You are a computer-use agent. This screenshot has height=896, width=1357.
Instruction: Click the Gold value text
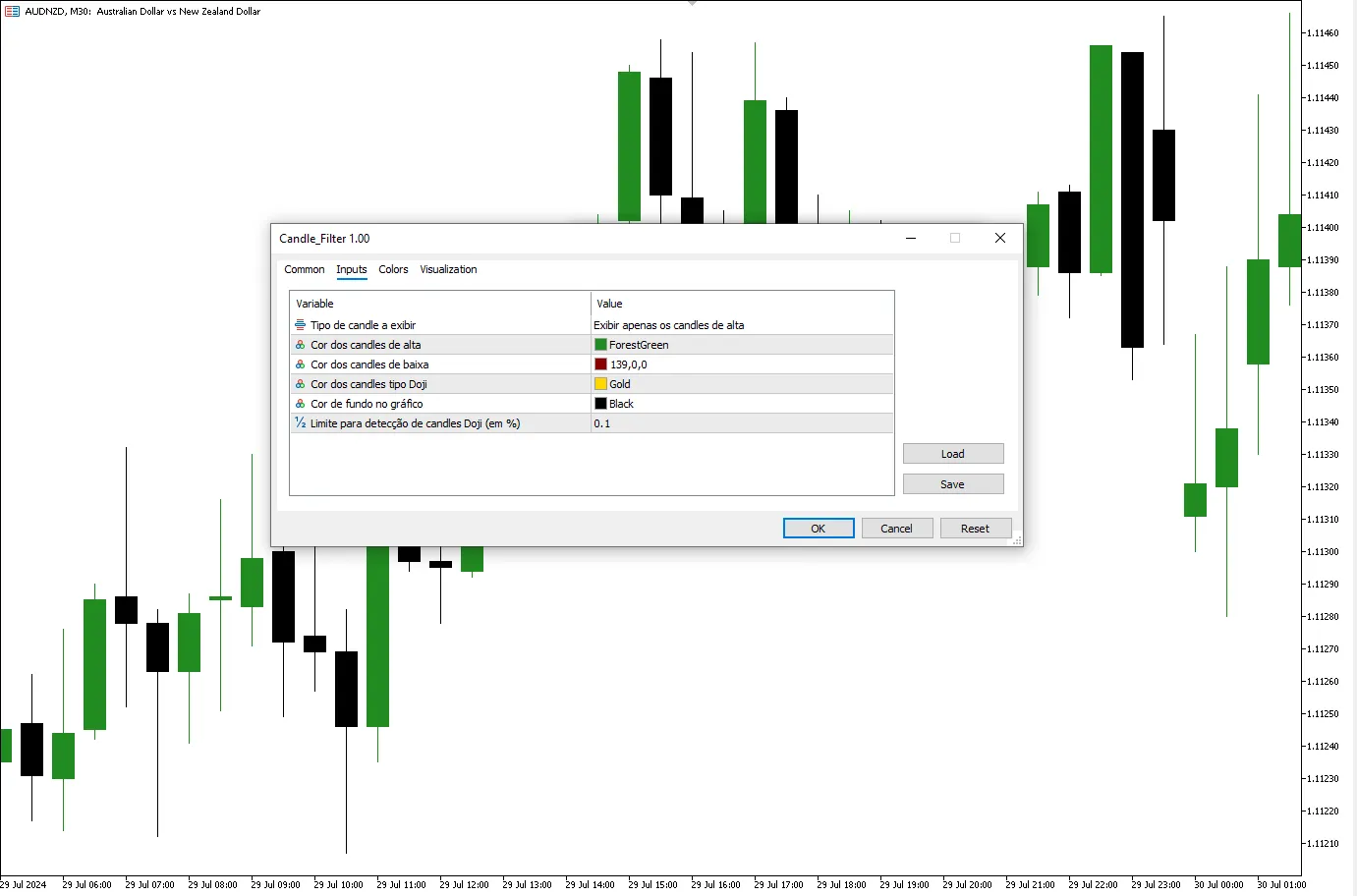point(620,384)
